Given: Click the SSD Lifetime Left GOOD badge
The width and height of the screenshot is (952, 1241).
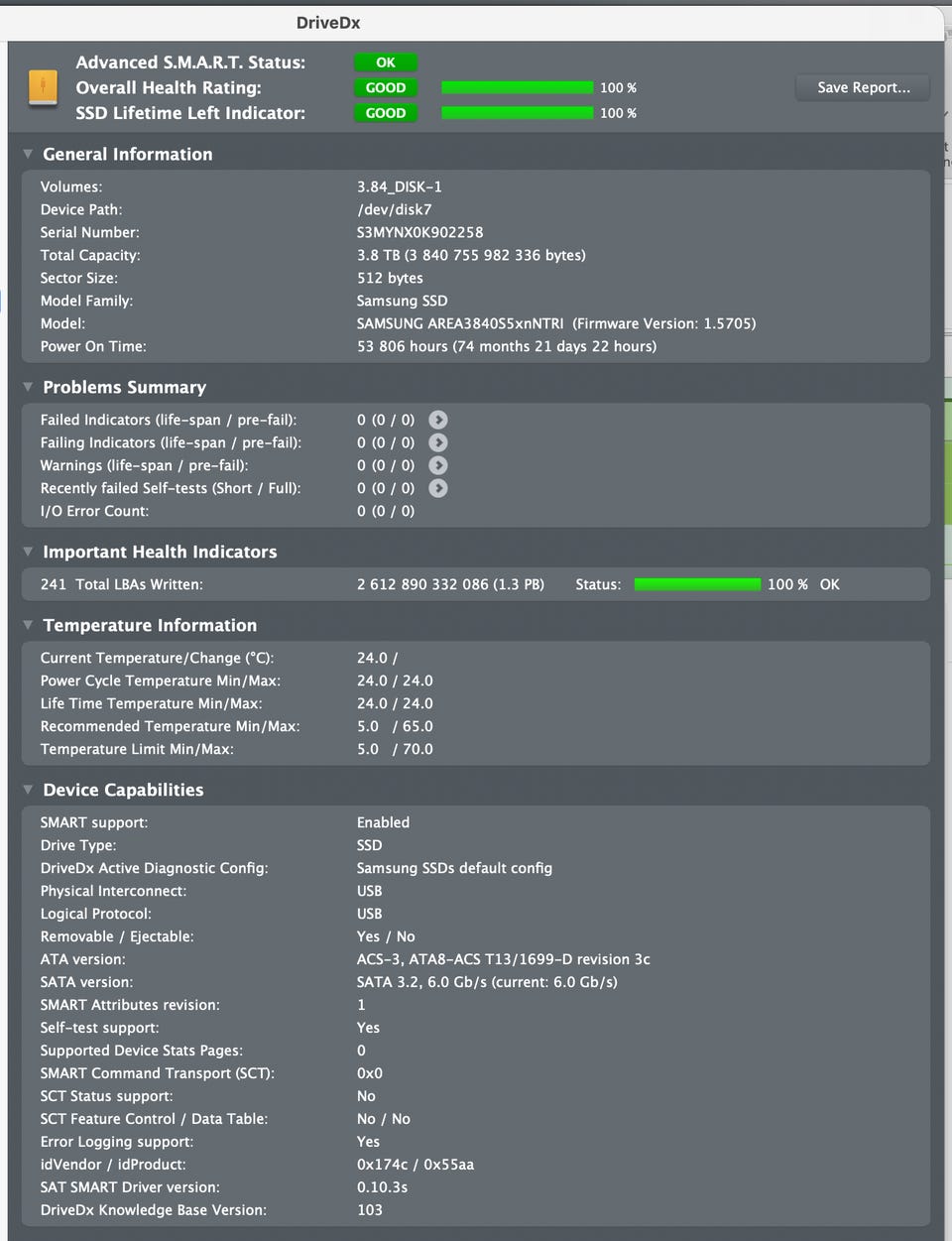Looking at the screenshot, I should click(386, 113).
